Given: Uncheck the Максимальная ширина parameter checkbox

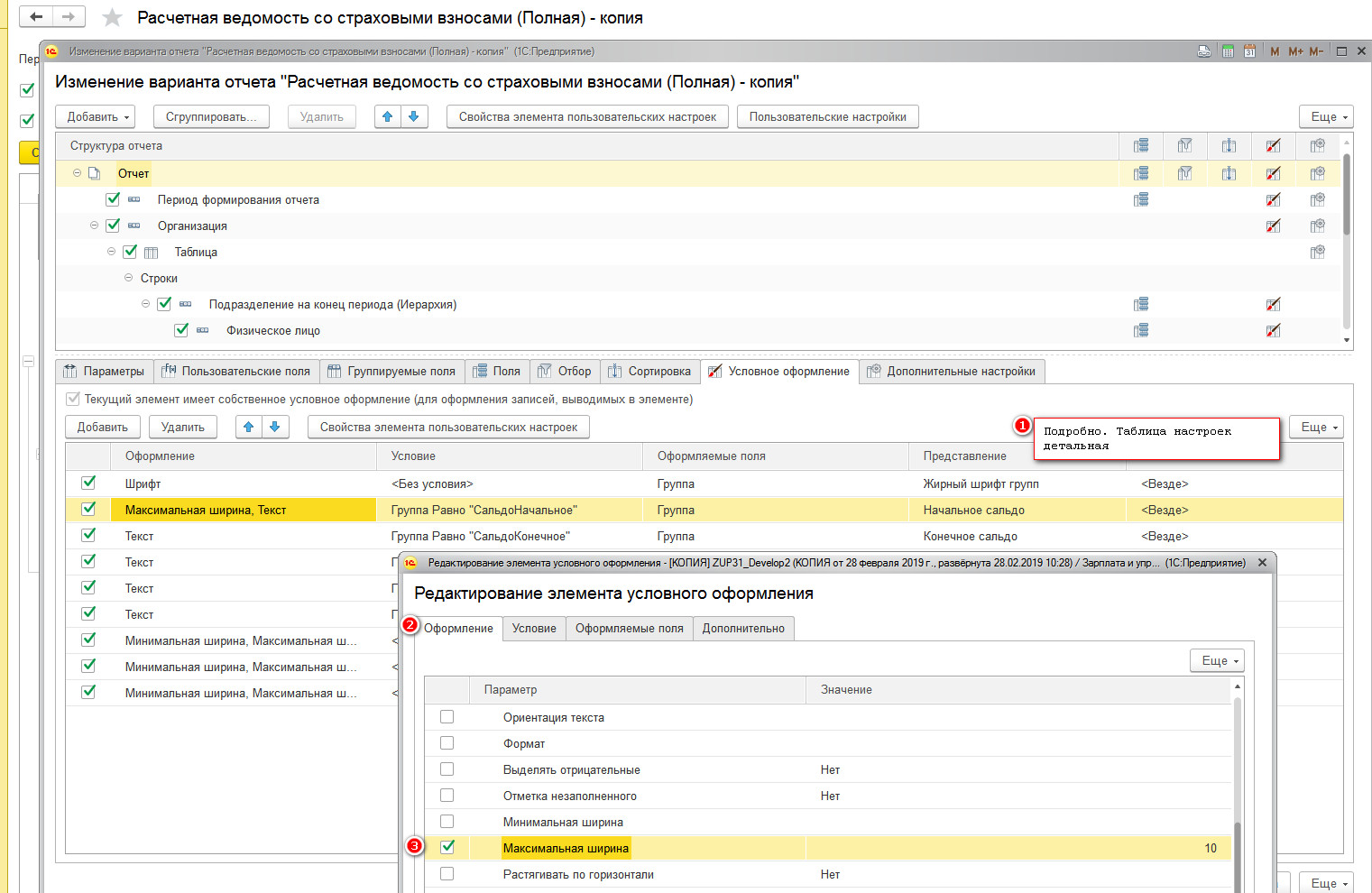Looking at the screenshot, I should click(x=447, y=847).
